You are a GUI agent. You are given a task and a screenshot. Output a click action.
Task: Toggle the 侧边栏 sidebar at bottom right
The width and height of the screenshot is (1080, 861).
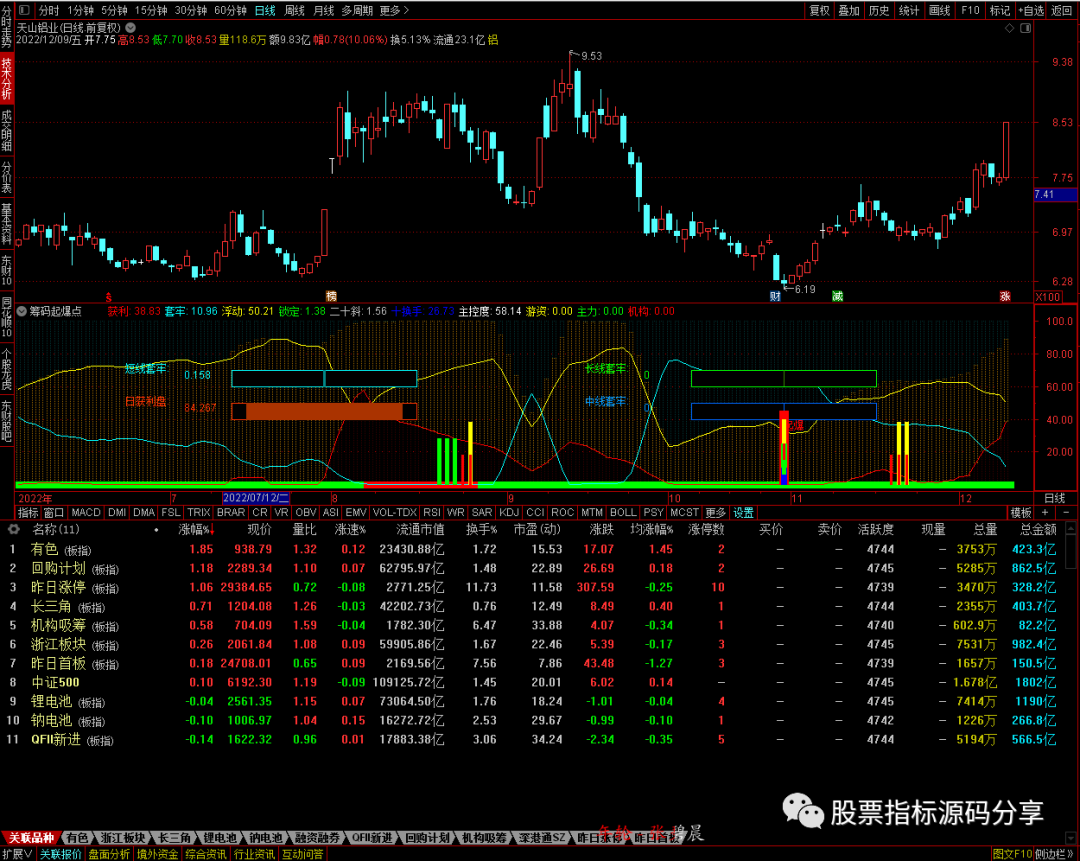point(1054,854)
